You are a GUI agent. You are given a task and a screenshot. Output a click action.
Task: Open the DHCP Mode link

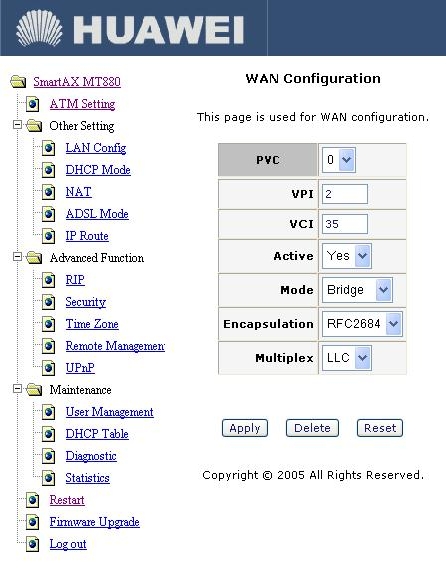tap(98, 170)
